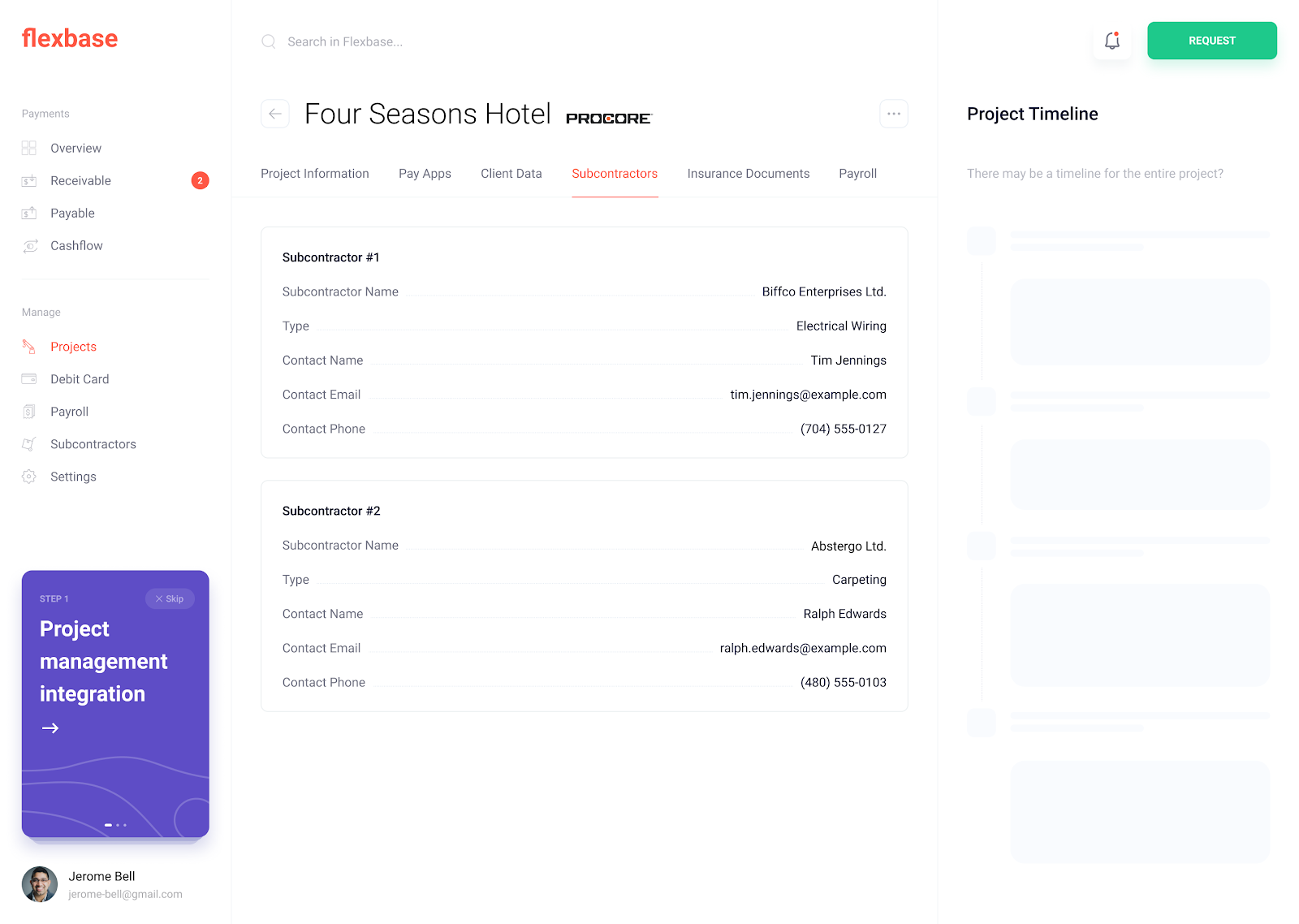Click Project management integration heading

tap(104, 661)
